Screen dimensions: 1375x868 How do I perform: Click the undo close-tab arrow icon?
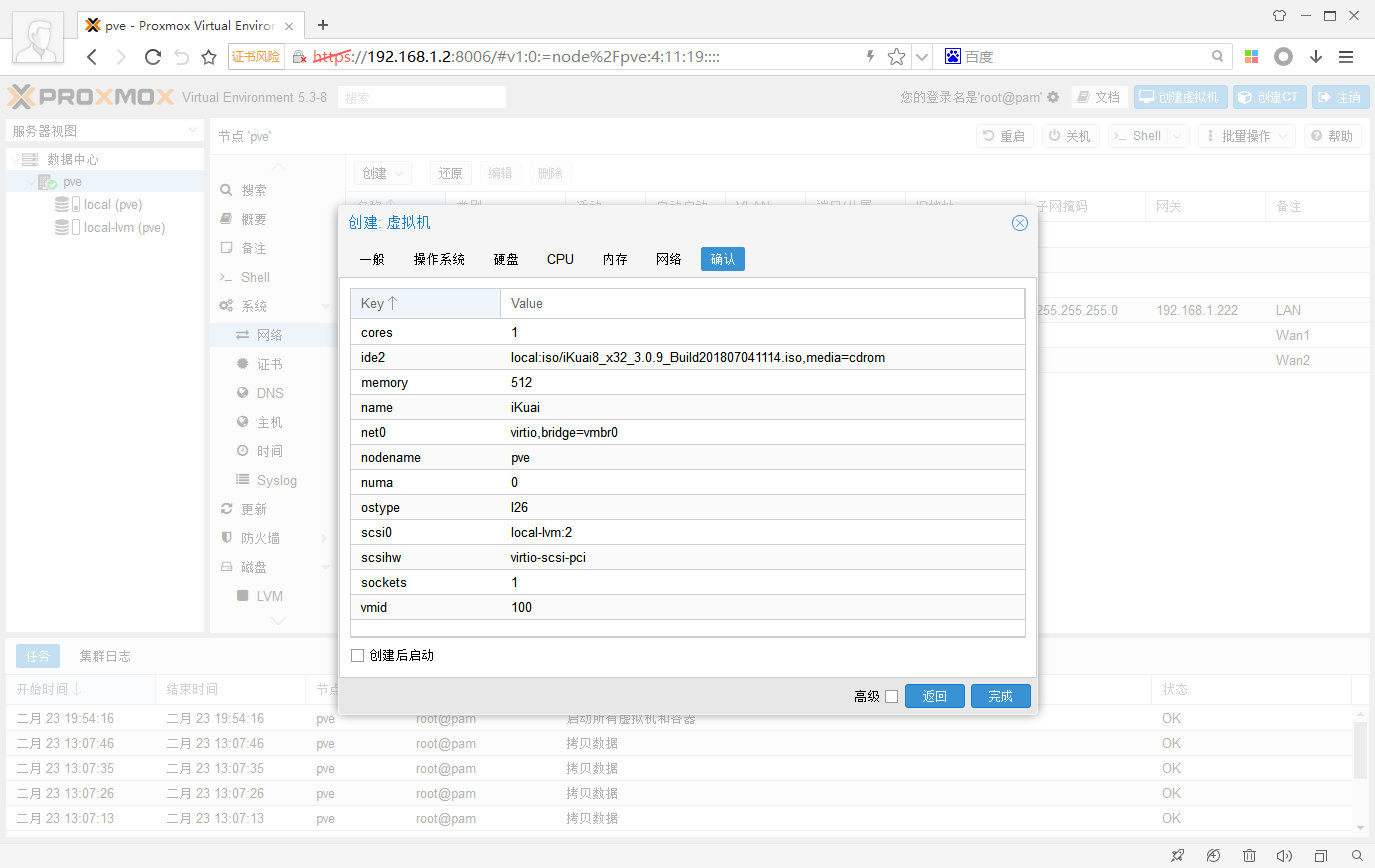point(181,57)
